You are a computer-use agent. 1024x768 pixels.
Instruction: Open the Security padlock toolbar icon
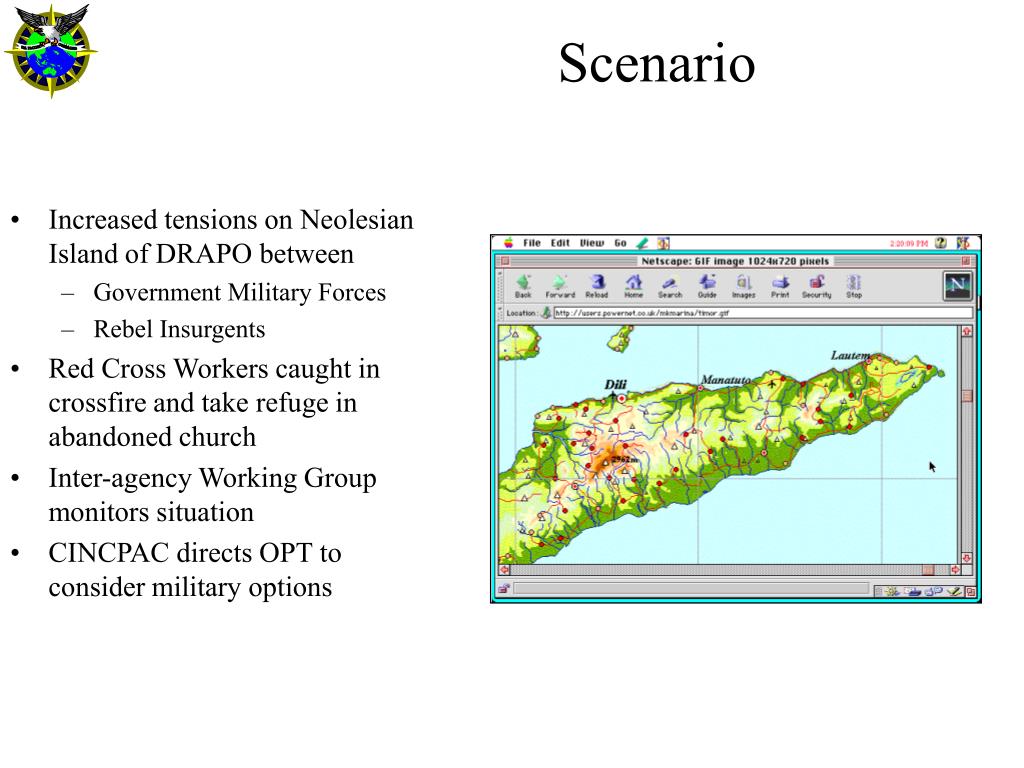[816, 282]
